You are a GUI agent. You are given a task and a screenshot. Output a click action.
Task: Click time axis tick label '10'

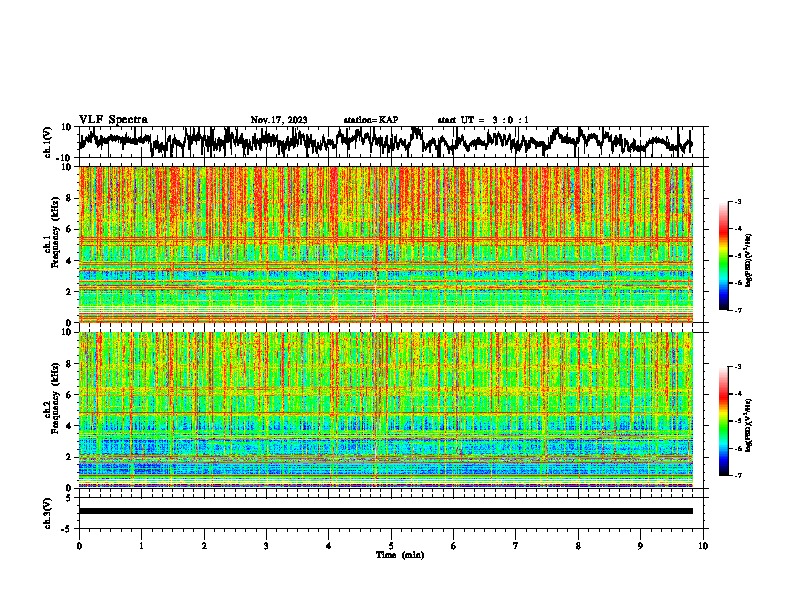click(x=703, y=545)
